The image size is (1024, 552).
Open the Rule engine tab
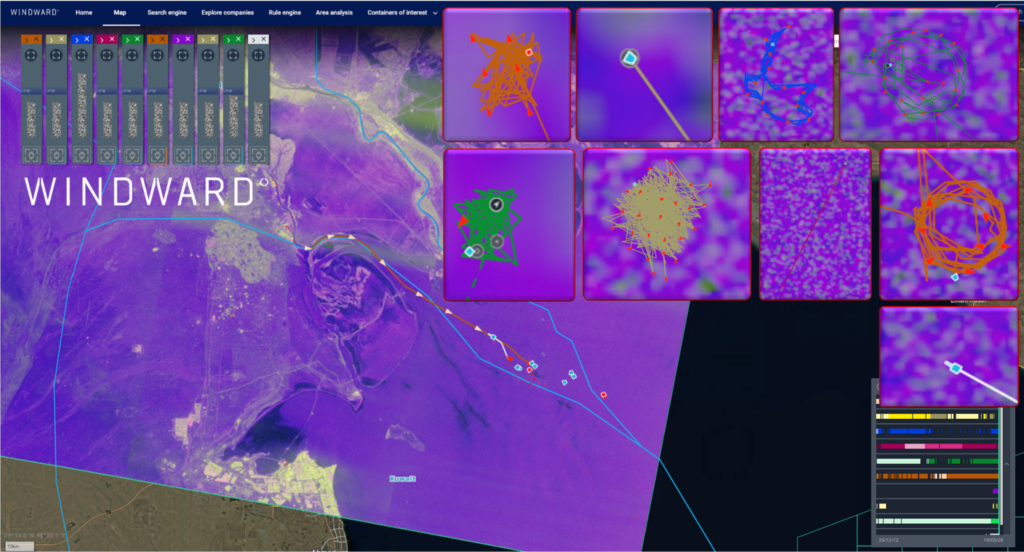tap(285, 12)
